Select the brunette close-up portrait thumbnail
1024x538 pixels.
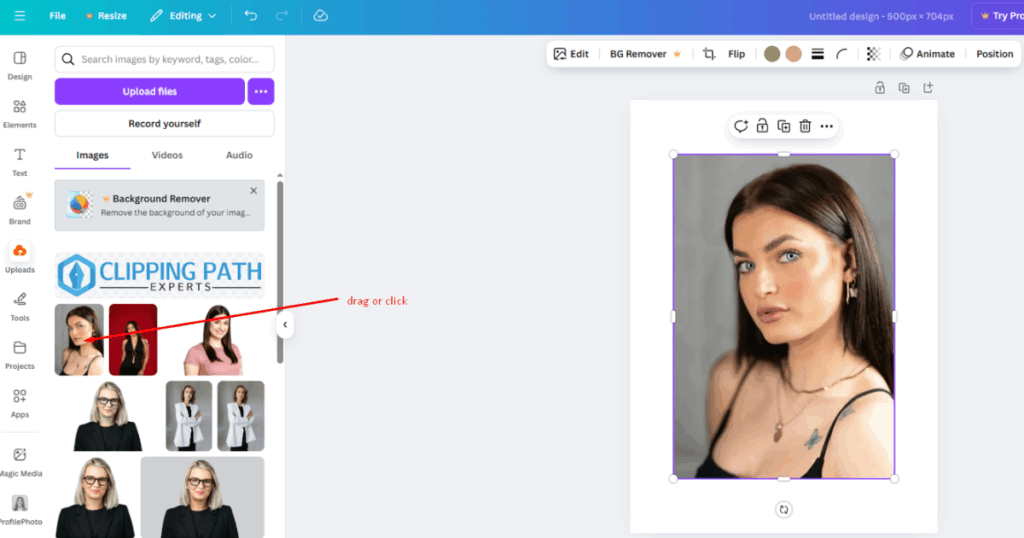(79, 340)
